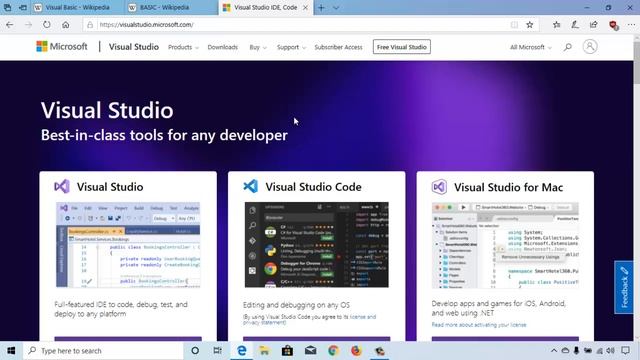640x360 pixels.
Task: Click the Free Visual Studio button
Action: [402, 47]
